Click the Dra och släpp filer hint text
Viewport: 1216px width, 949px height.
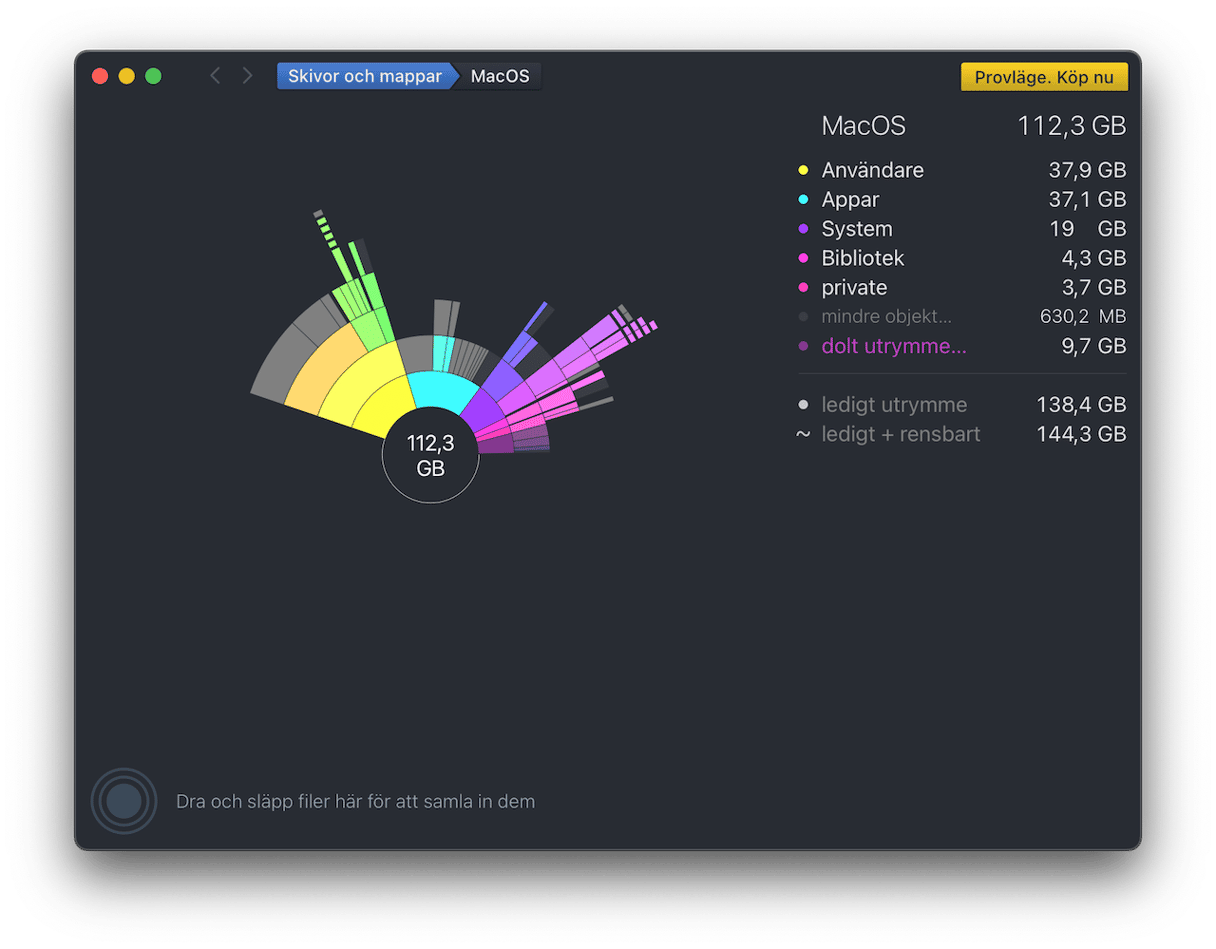[355, 801]
